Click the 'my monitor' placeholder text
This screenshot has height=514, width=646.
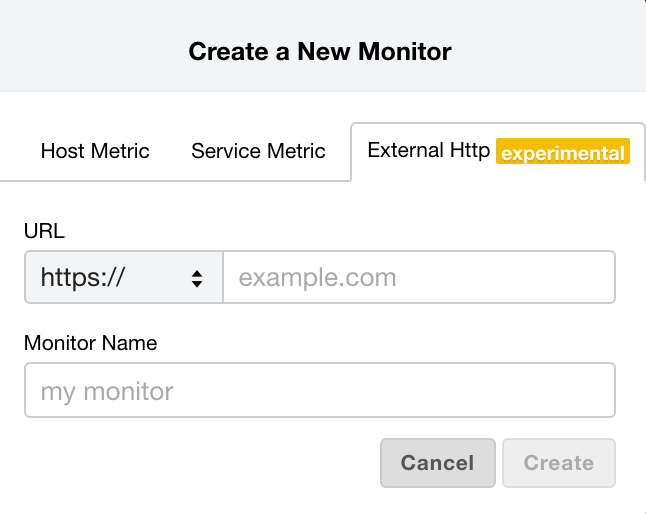point(107,390)
